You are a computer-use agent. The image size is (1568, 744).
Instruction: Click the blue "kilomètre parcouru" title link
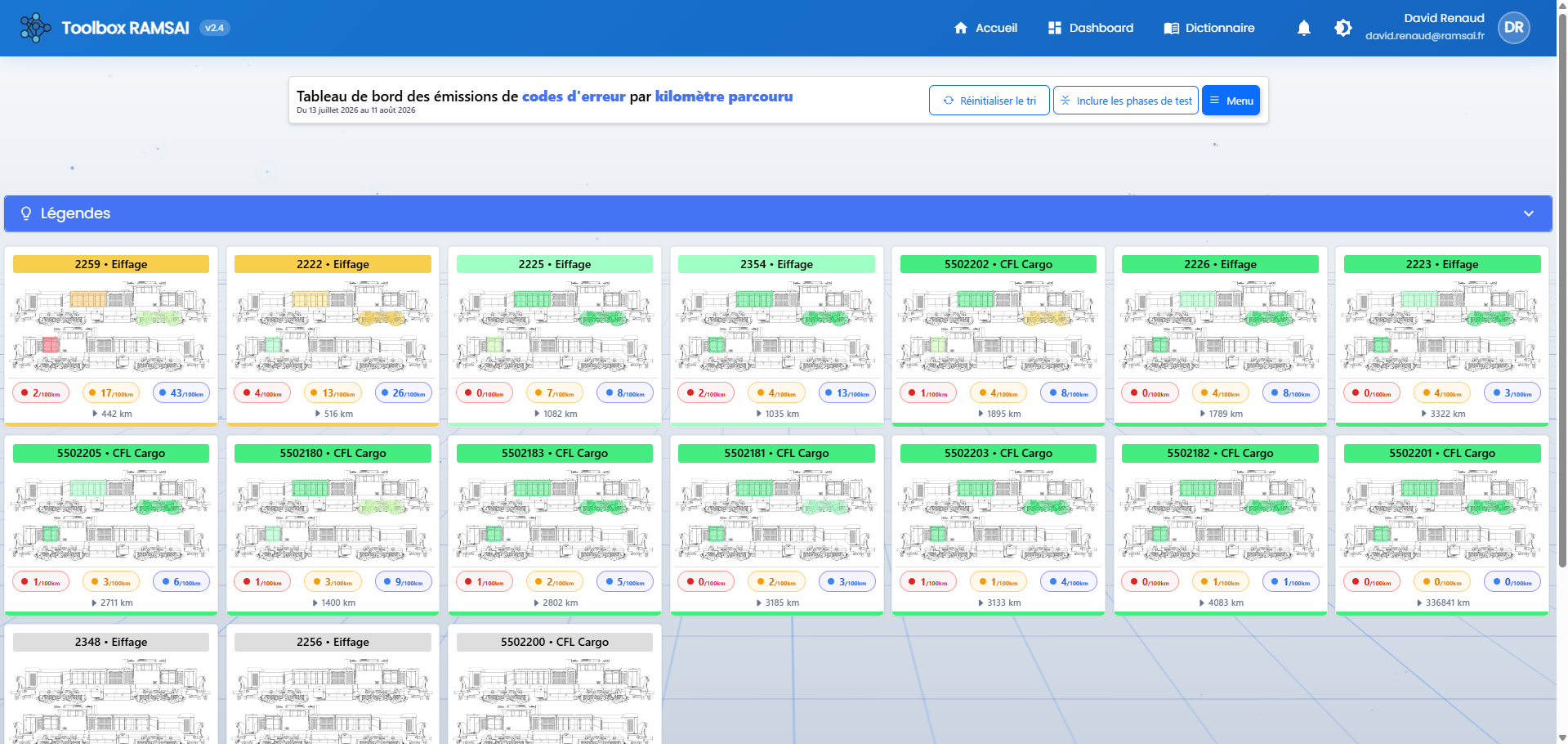[x=724, y=96]
